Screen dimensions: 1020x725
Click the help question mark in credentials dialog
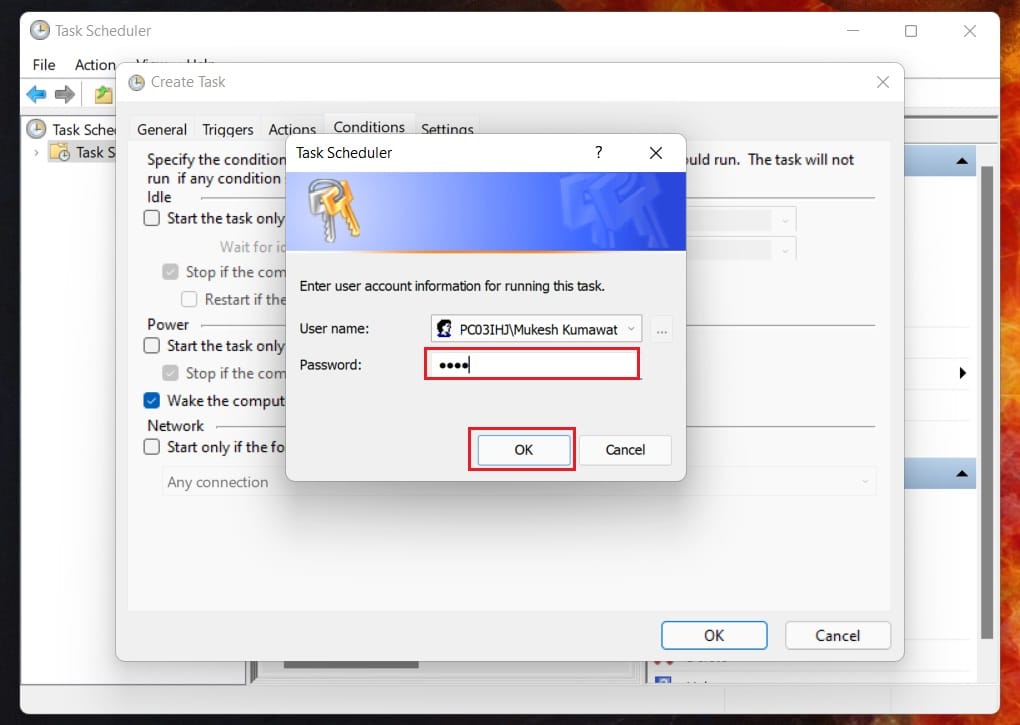(598, 153)
